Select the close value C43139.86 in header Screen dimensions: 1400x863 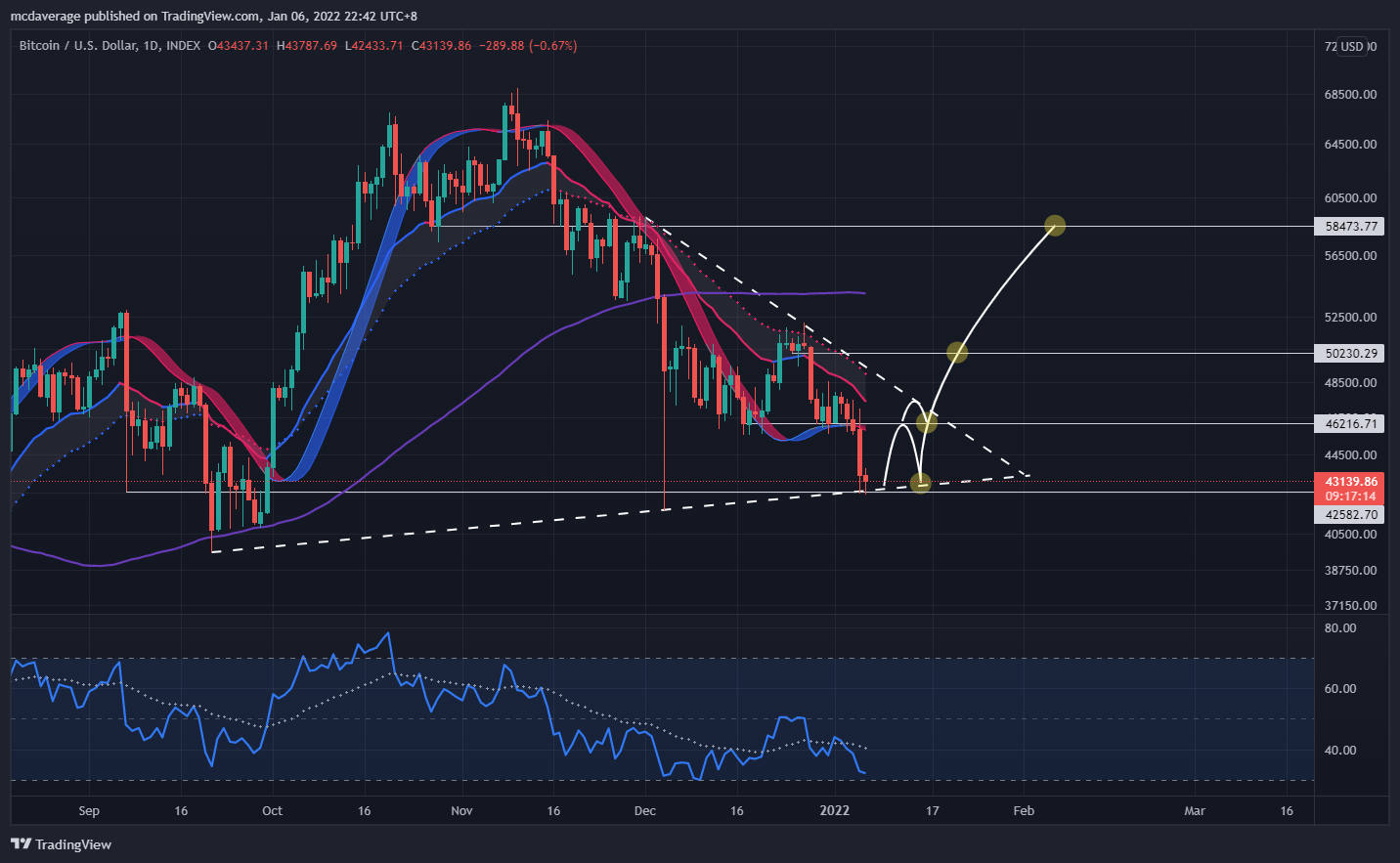(x=442, y=46)
